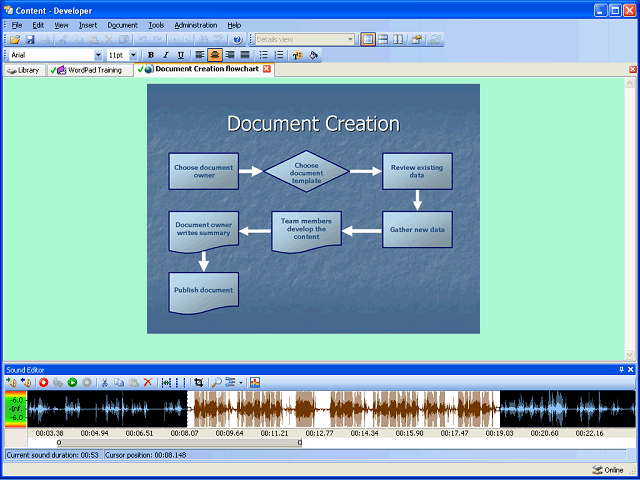Insert a bulleted list
Viewport: 640px width, 480px height.
(x=264, y=55)
